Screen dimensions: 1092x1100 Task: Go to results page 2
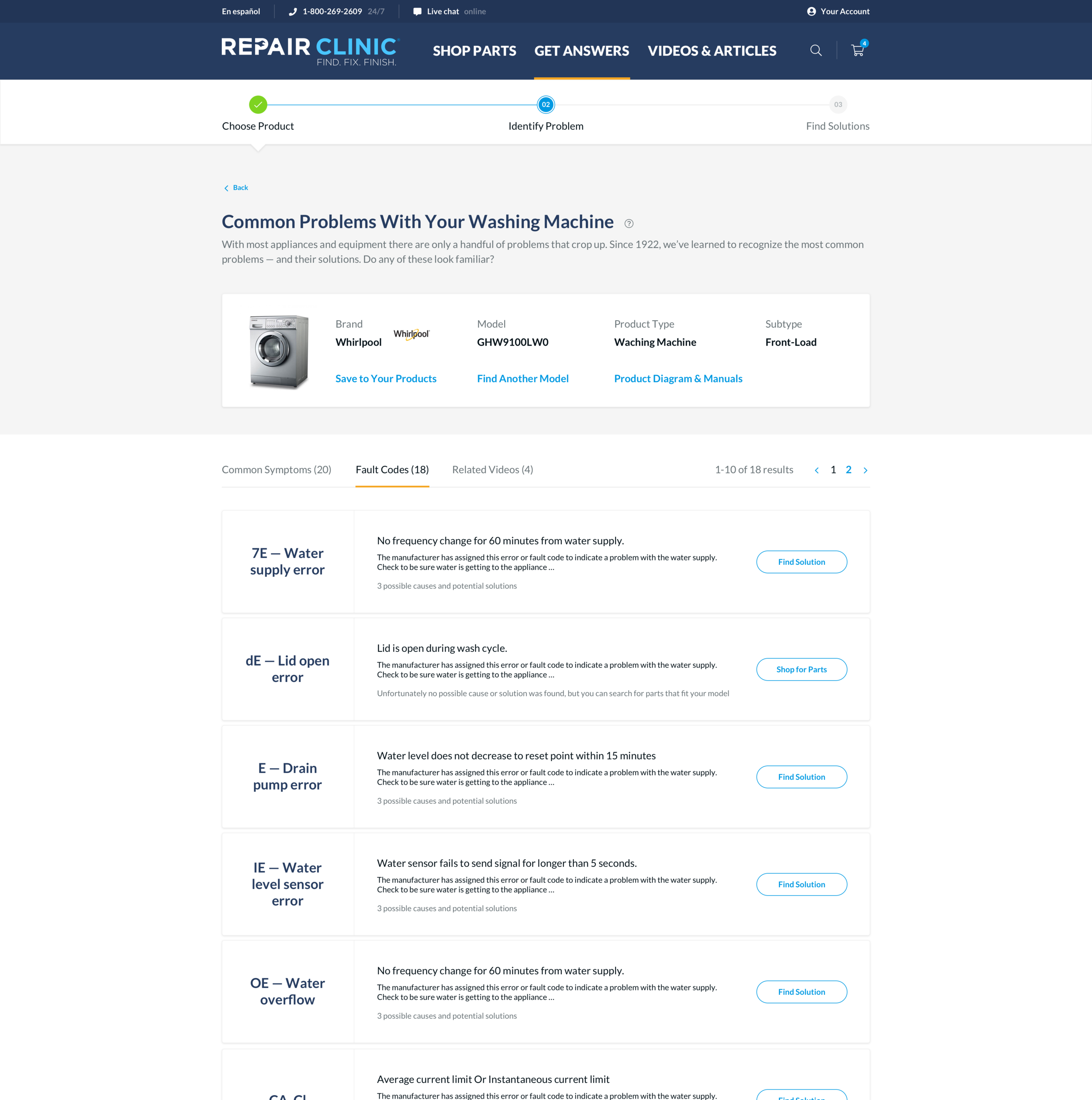pos(848,470)
